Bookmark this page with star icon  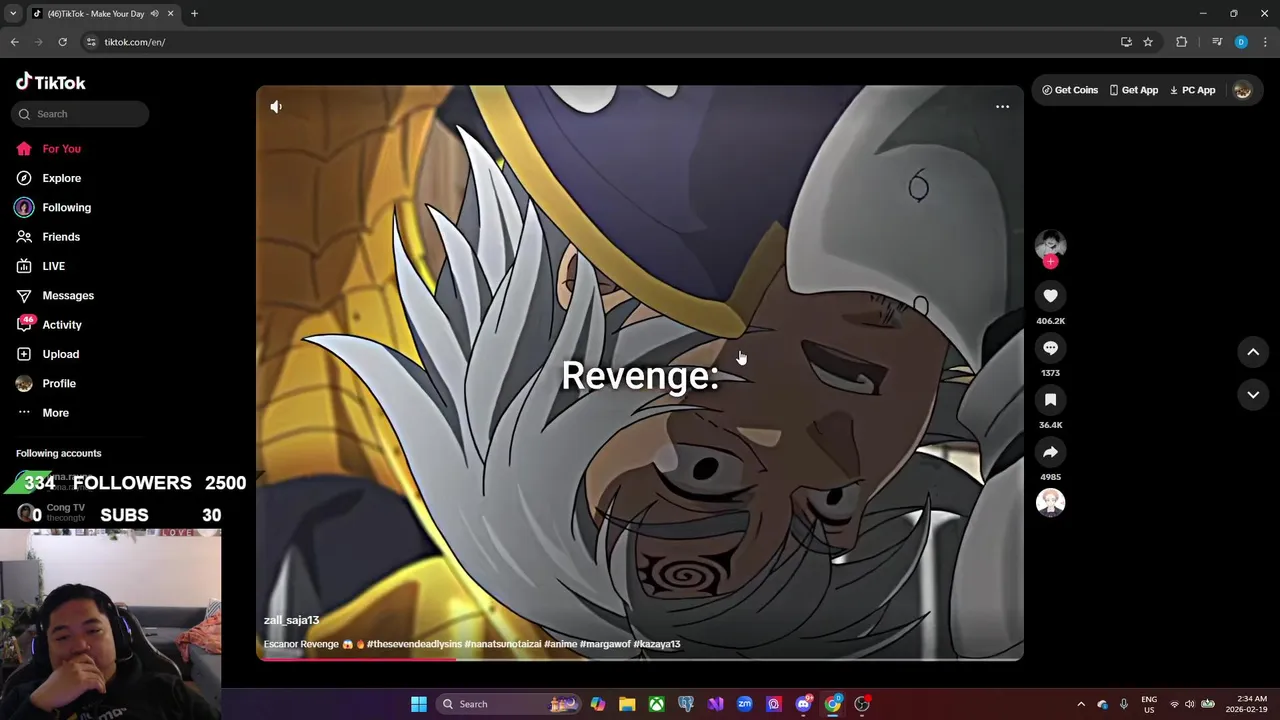tap(1148, 42)
